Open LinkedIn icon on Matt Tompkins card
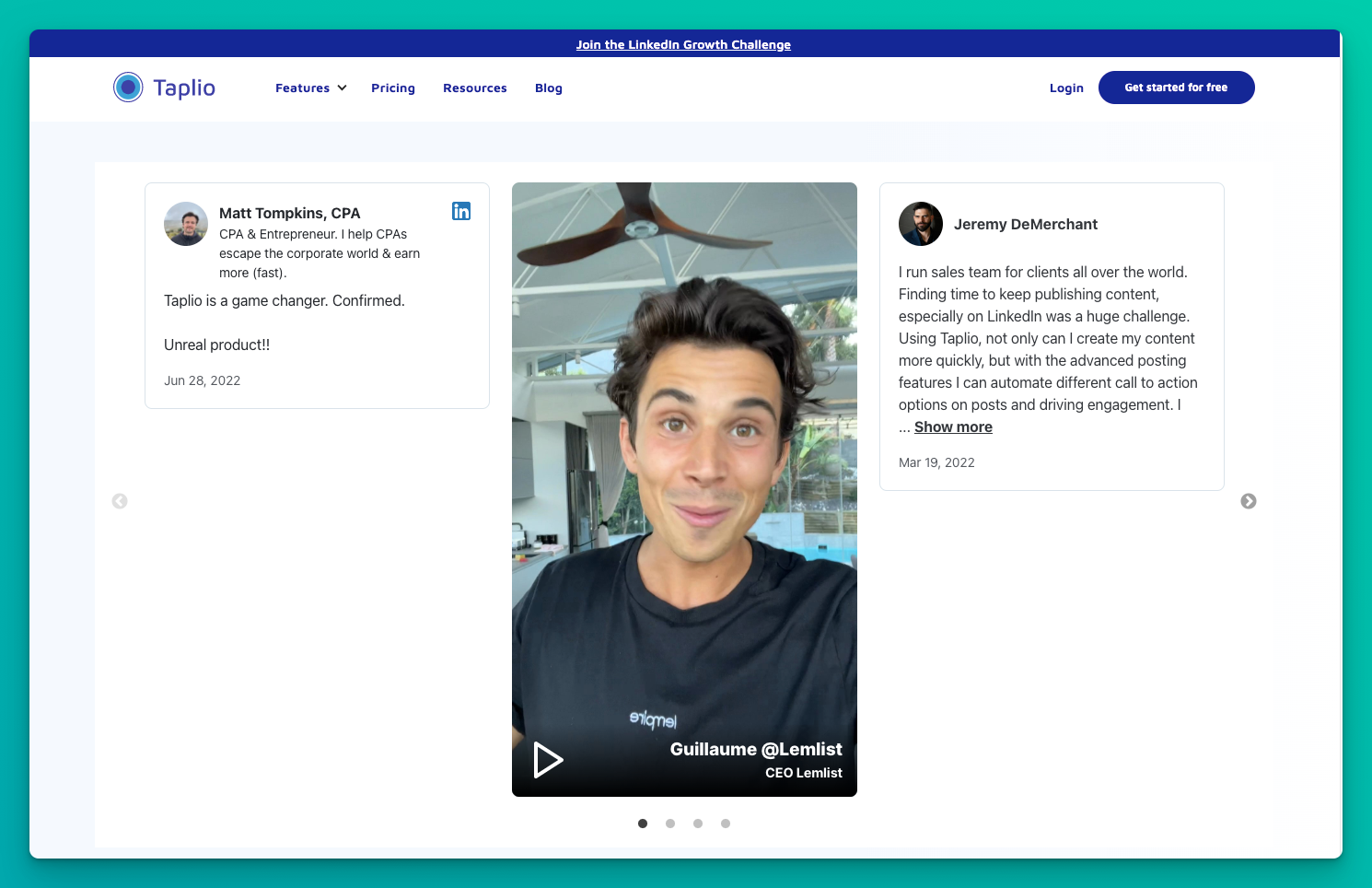This screenshot has width=1372, height=888. 461,211
